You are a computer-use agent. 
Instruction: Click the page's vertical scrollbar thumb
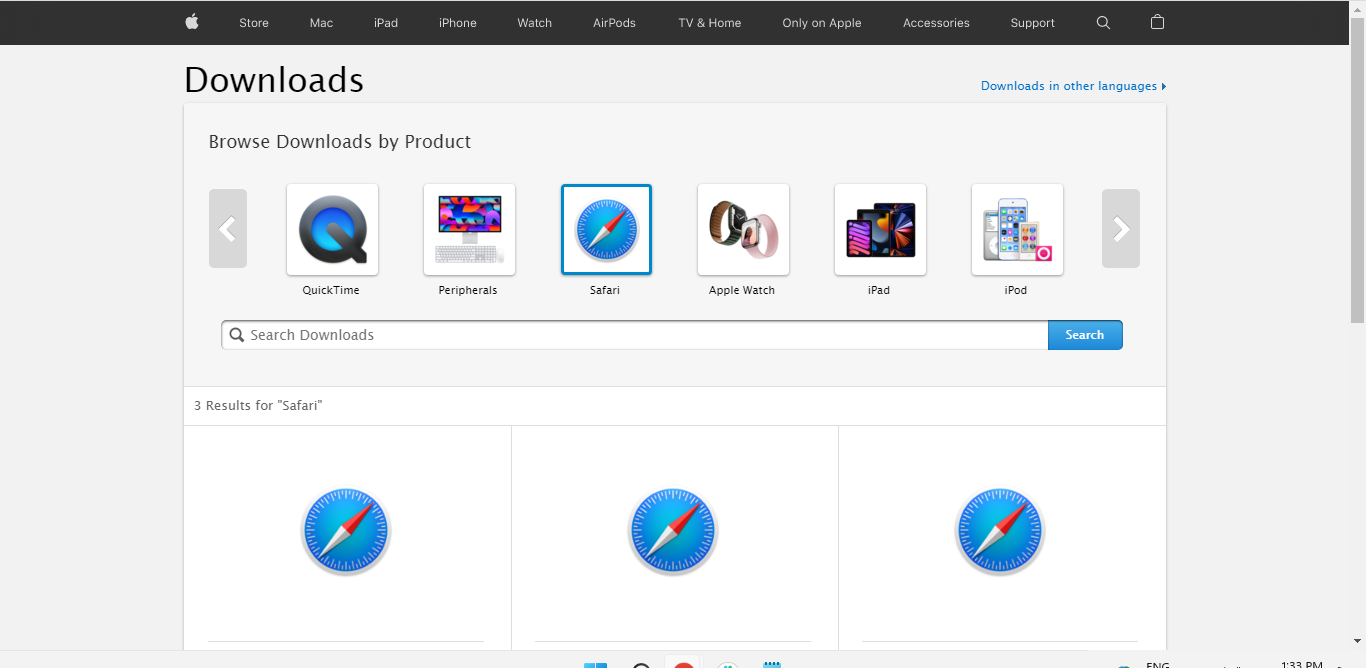[1357, 170]
